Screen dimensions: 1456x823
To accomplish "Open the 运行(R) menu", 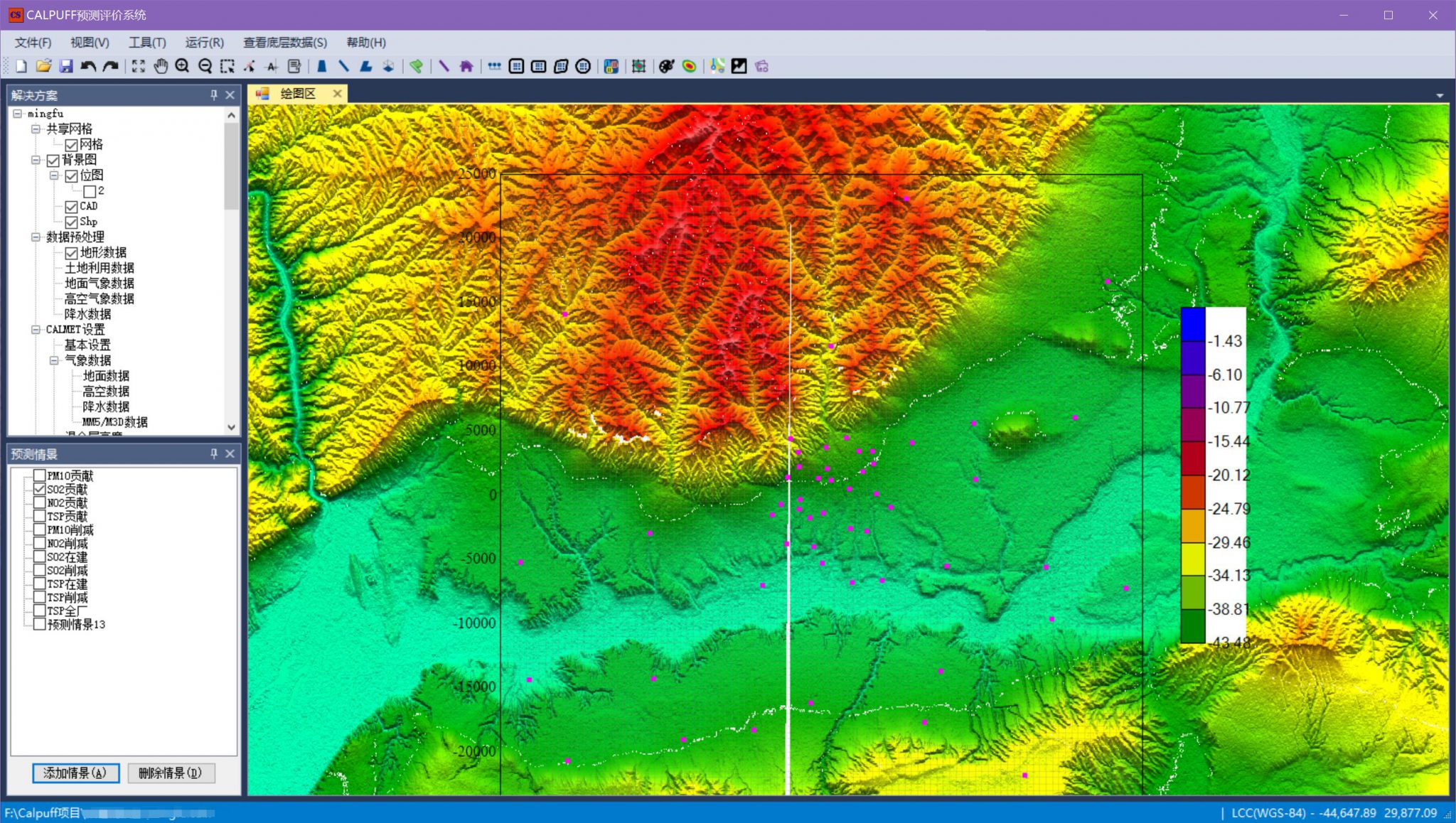I will tap(204, 43).
